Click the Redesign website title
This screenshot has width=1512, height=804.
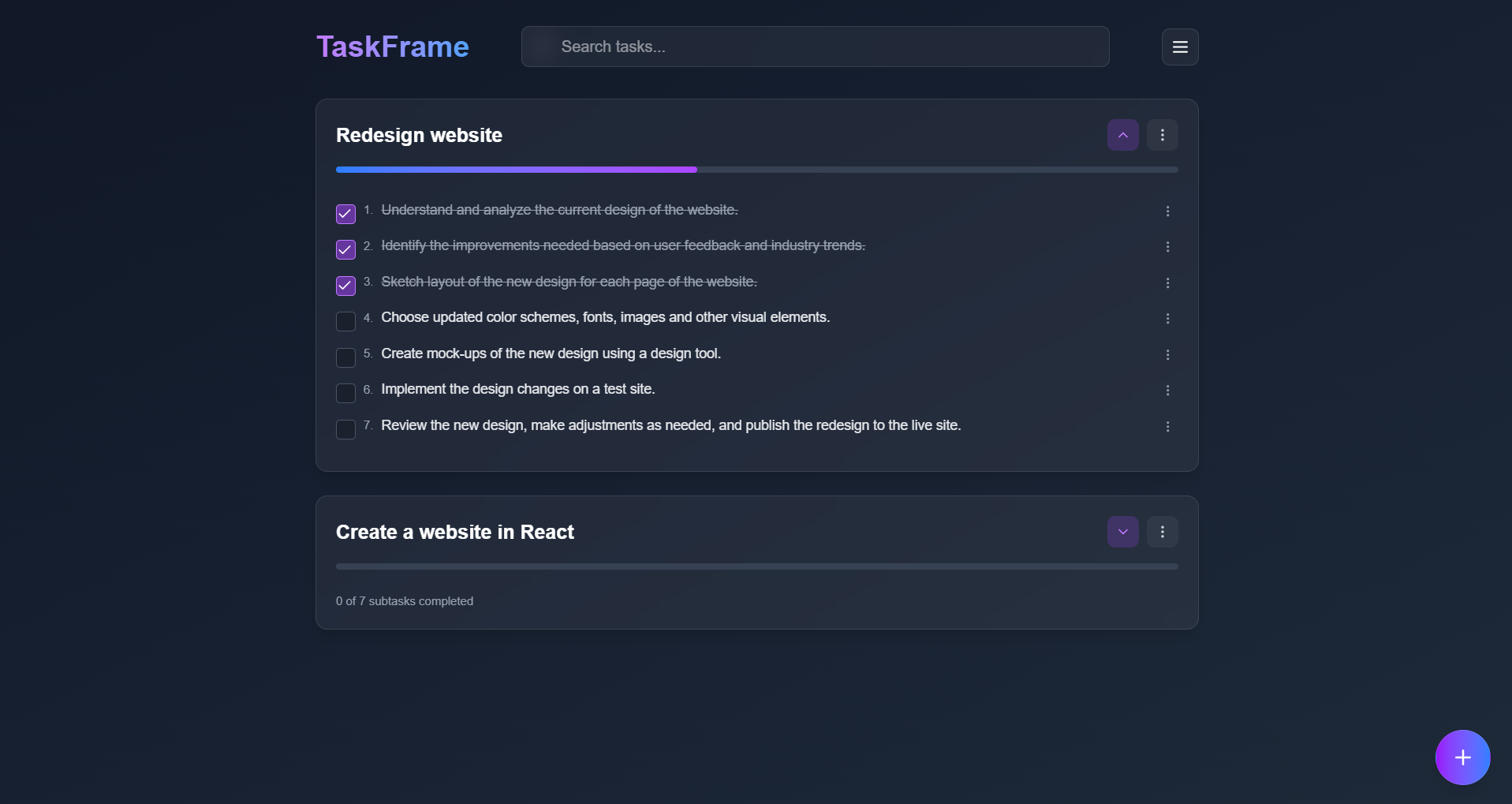pos(419,135)
